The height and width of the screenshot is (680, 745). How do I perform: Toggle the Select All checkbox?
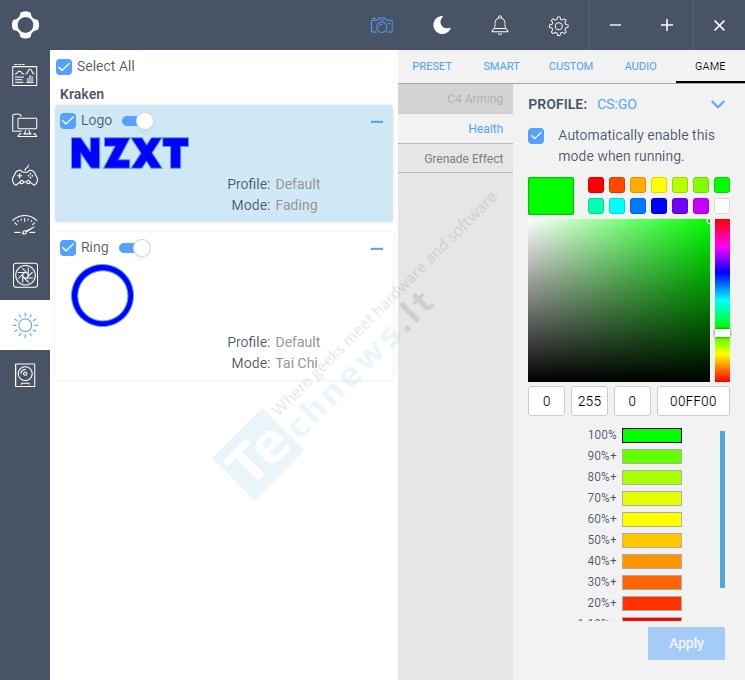point(64,67)
